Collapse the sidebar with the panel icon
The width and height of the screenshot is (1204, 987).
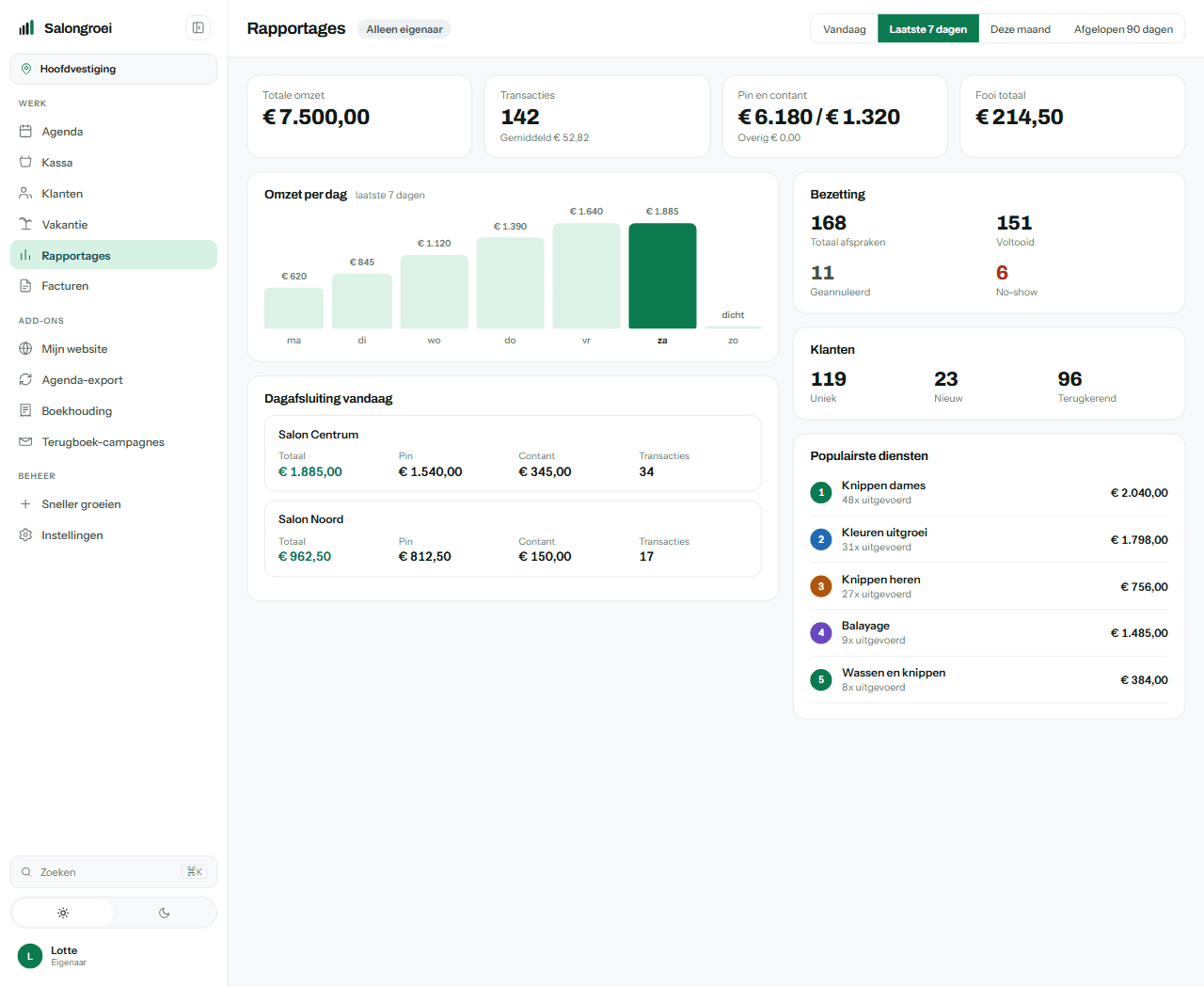198,28
